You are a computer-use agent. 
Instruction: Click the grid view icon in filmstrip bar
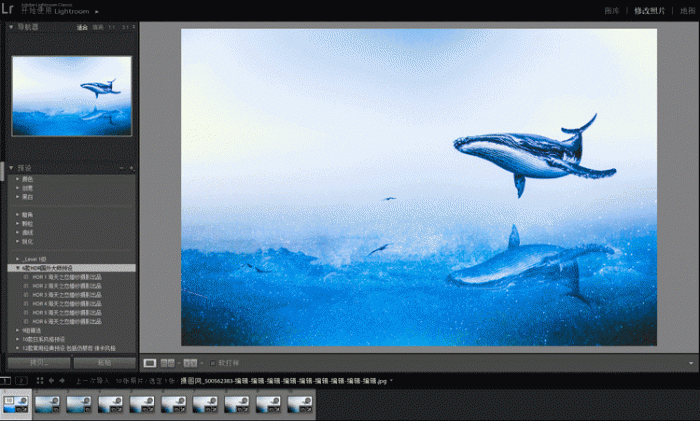[40, 381]
